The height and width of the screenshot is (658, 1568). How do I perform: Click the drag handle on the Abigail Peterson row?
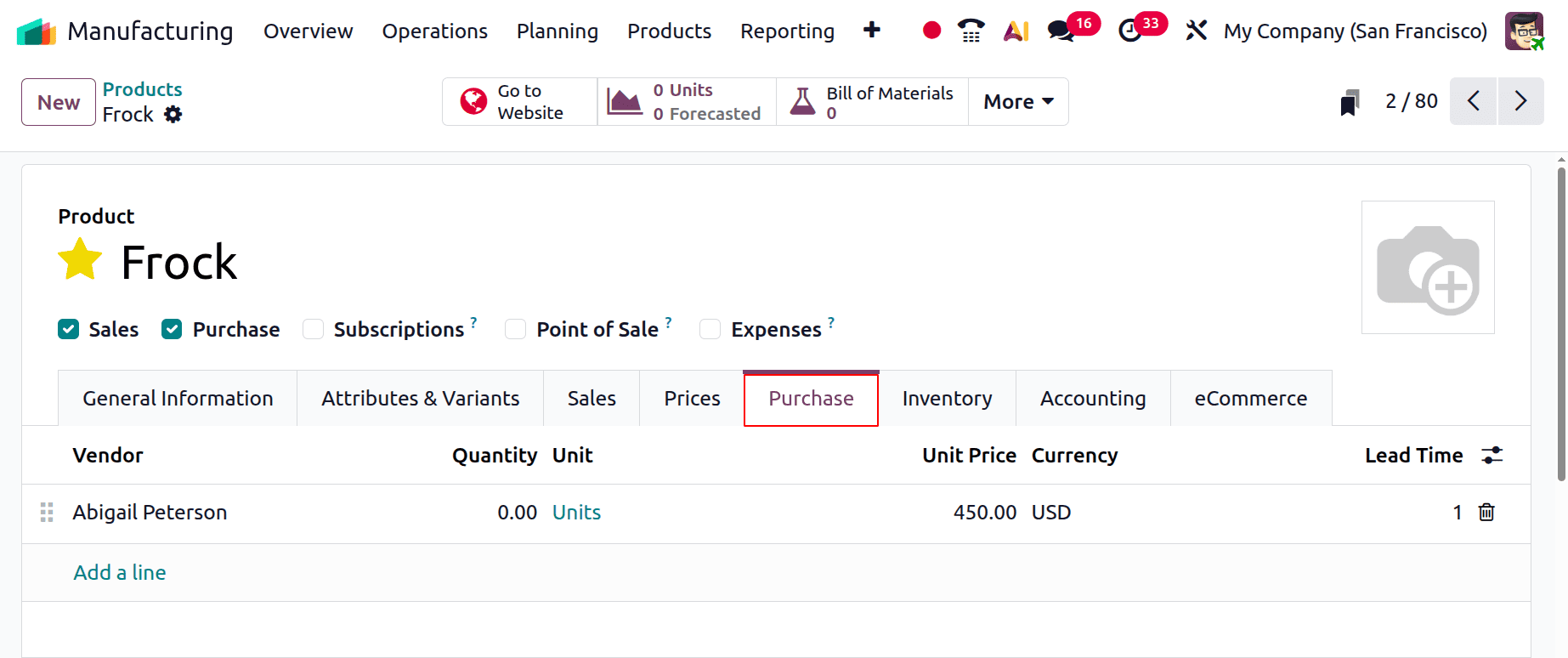pyautogui.click(x=47, y=513)
